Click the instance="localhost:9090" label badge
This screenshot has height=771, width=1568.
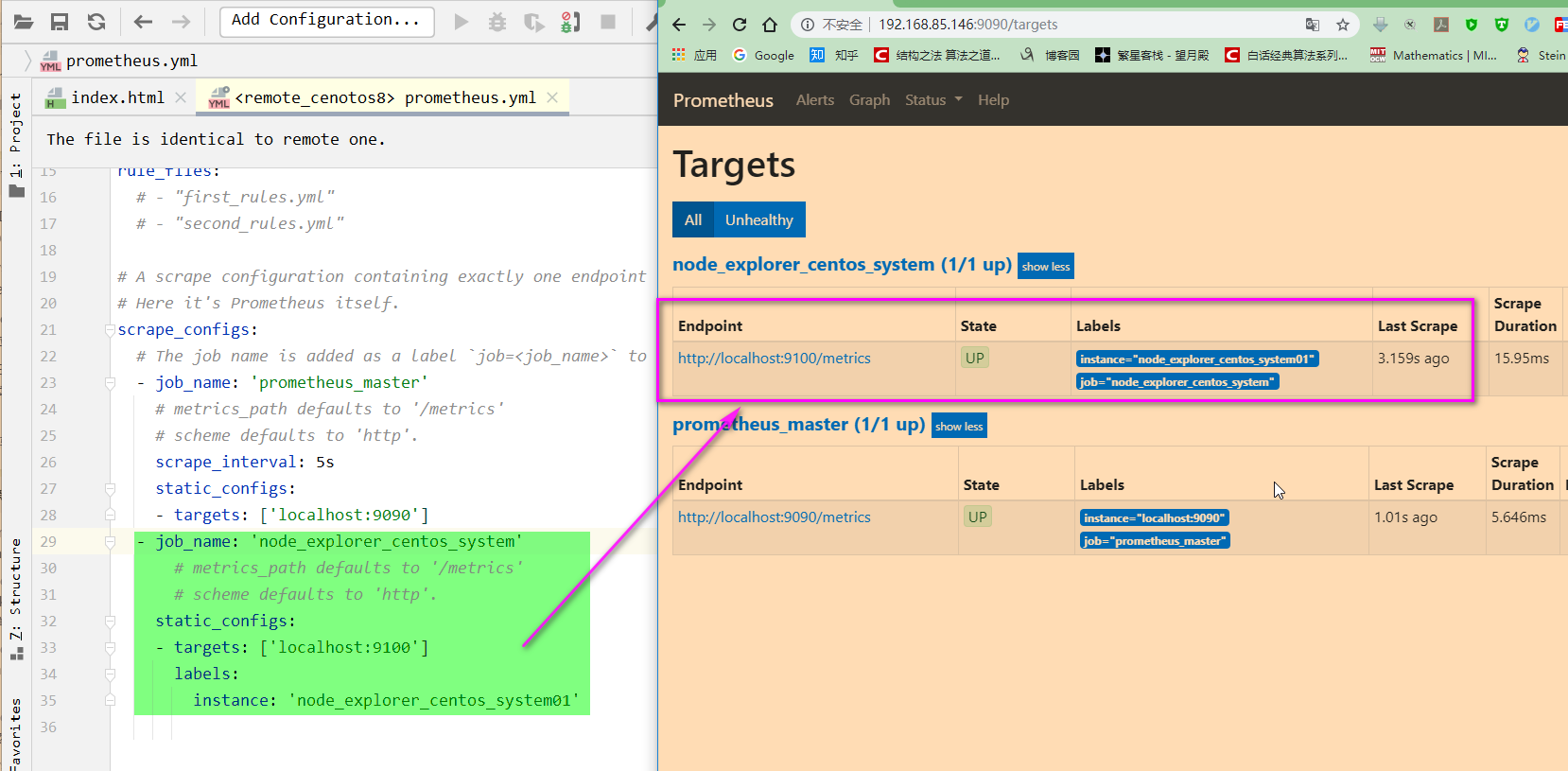1155,517
